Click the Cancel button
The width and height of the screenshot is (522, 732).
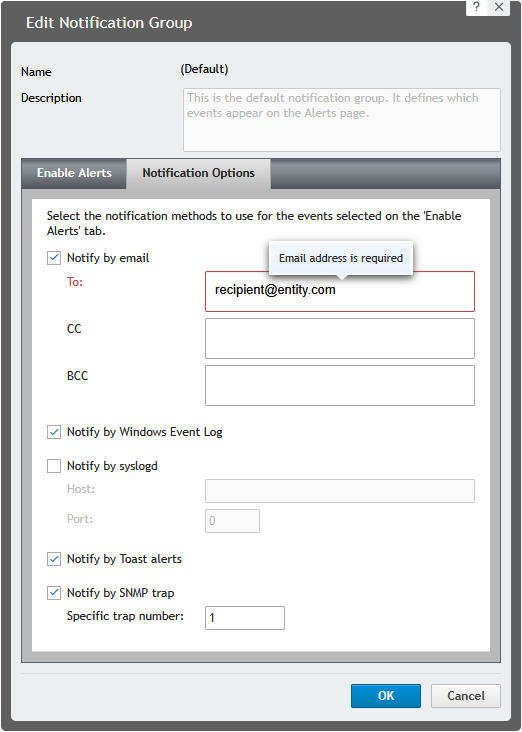(x=466, y=696)
